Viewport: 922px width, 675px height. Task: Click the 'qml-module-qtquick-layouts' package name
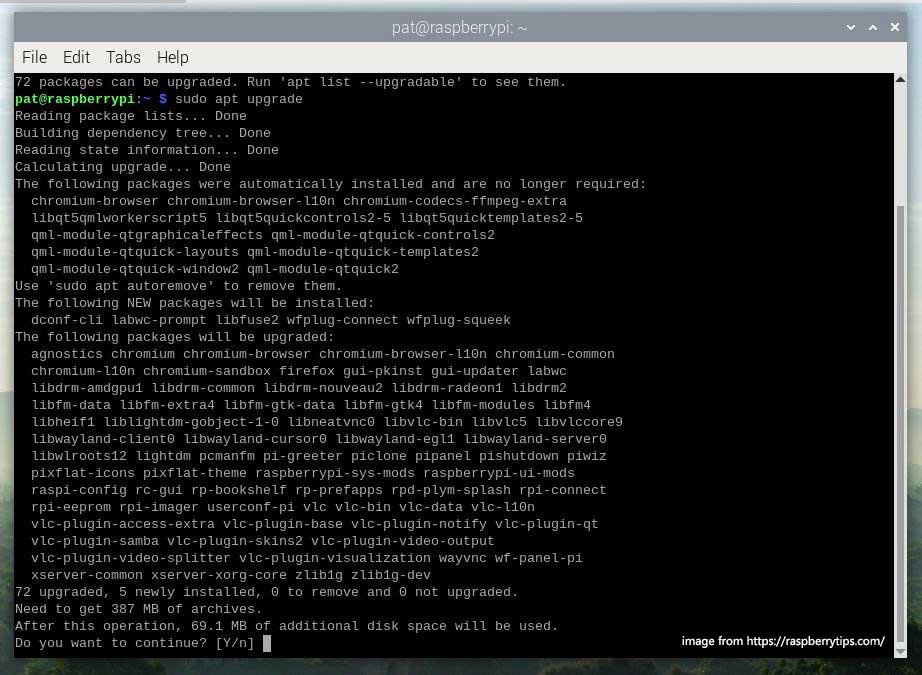pos(135,252)
